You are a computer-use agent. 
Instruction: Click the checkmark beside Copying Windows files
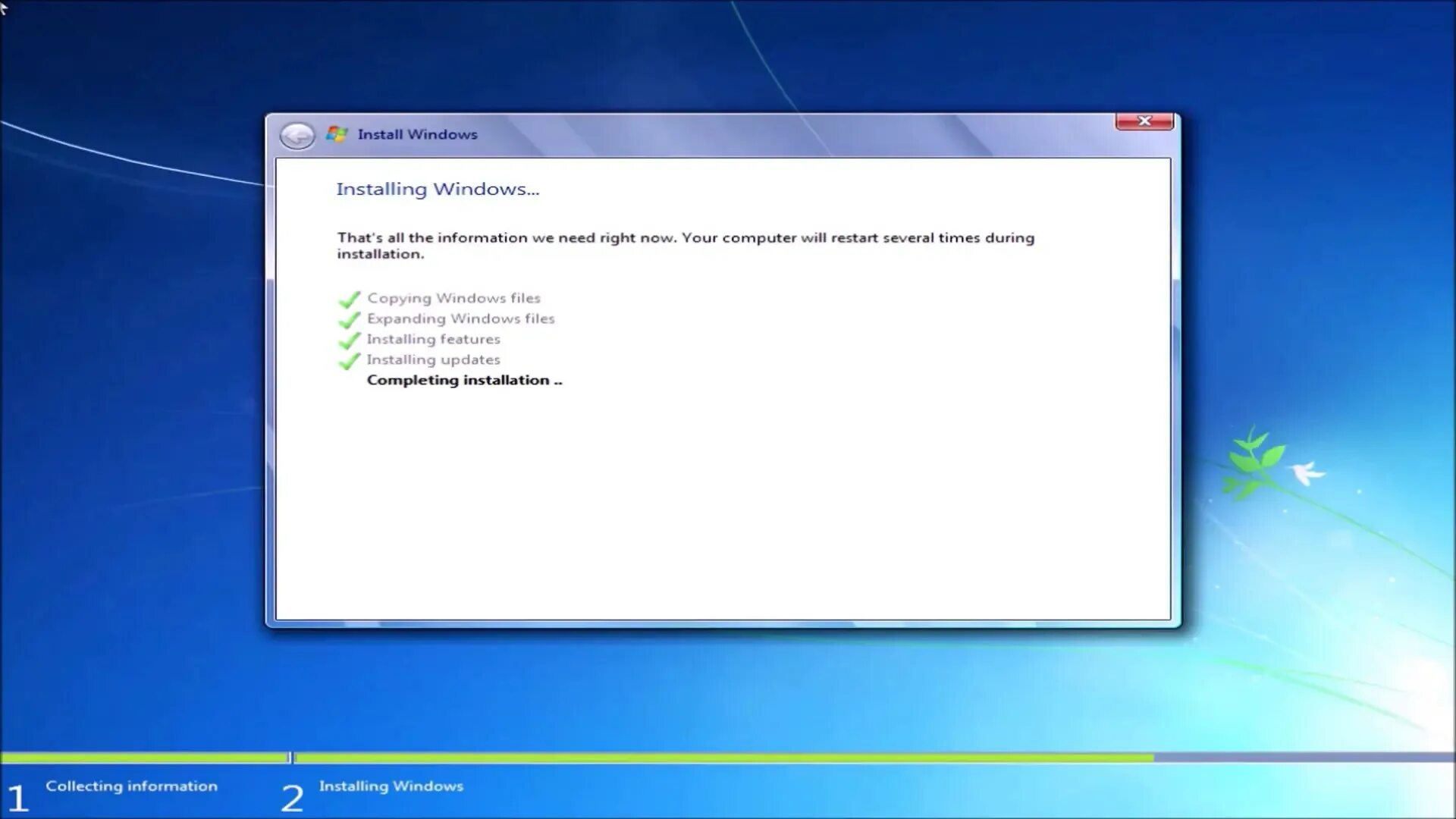click(x=349, y=300)
